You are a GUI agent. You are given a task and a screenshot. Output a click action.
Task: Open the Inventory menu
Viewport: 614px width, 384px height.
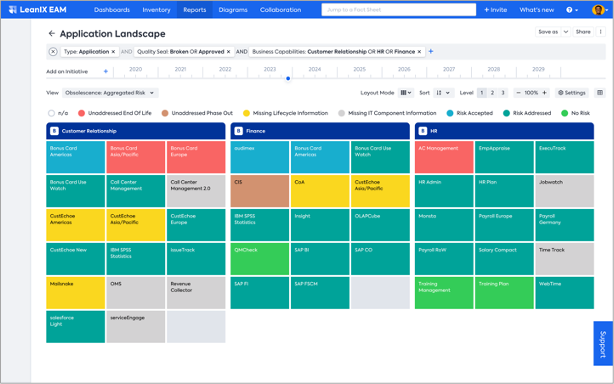point(156,10)
